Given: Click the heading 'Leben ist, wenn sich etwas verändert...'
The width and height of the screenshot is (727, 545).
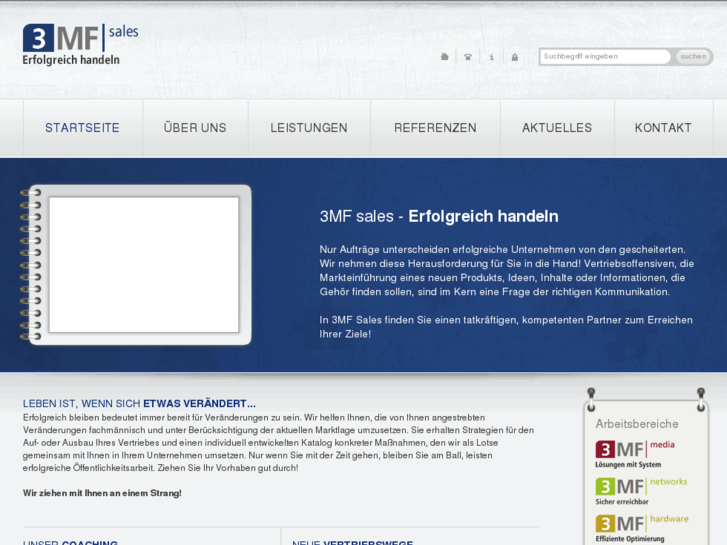Looking at the screenshot, I should [139, 404].
